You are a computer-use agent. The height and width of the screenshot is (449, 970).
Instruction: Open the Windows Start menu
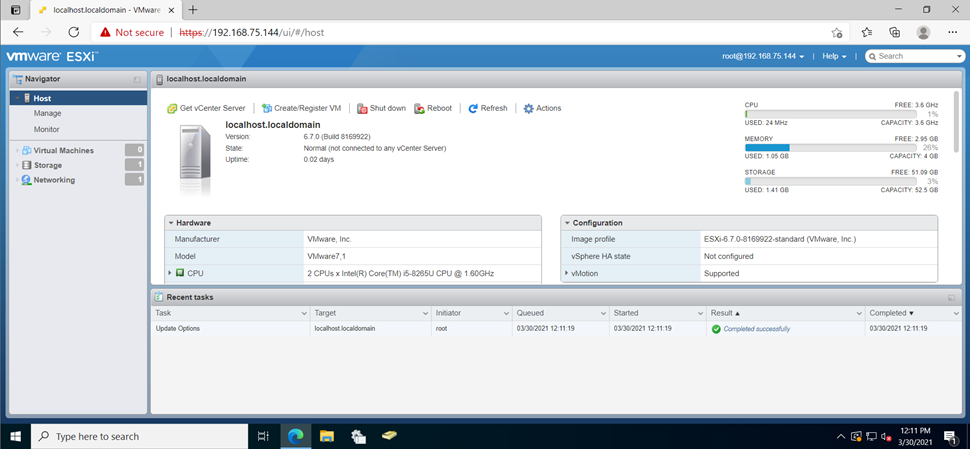point(15,436)
